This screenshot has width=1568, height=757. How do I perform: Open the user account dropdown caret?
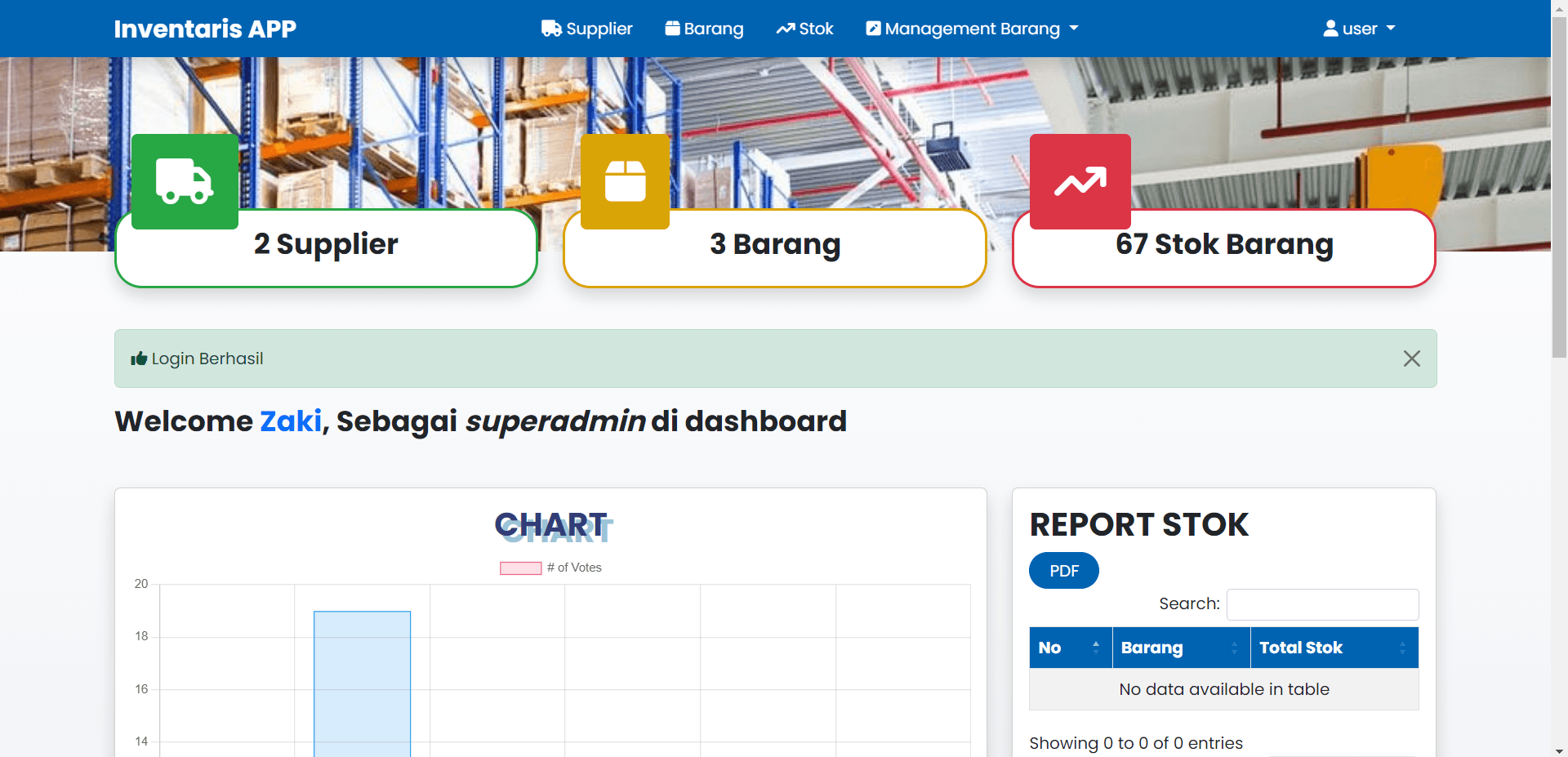(1391, 29)
